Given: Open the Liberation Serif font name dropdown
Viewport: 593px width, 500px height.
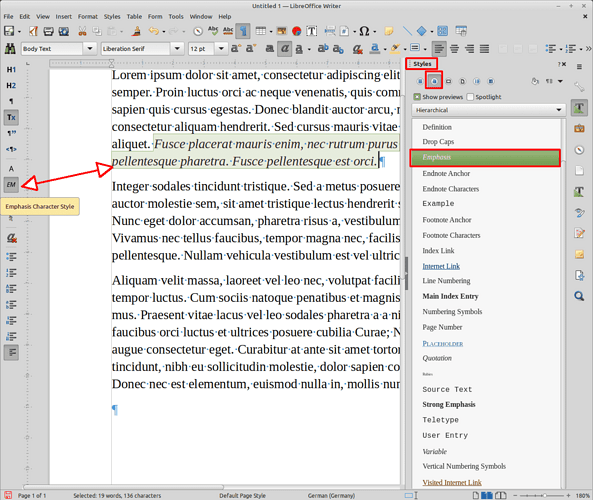Looking at the screenshot, I should coord(177,49).
